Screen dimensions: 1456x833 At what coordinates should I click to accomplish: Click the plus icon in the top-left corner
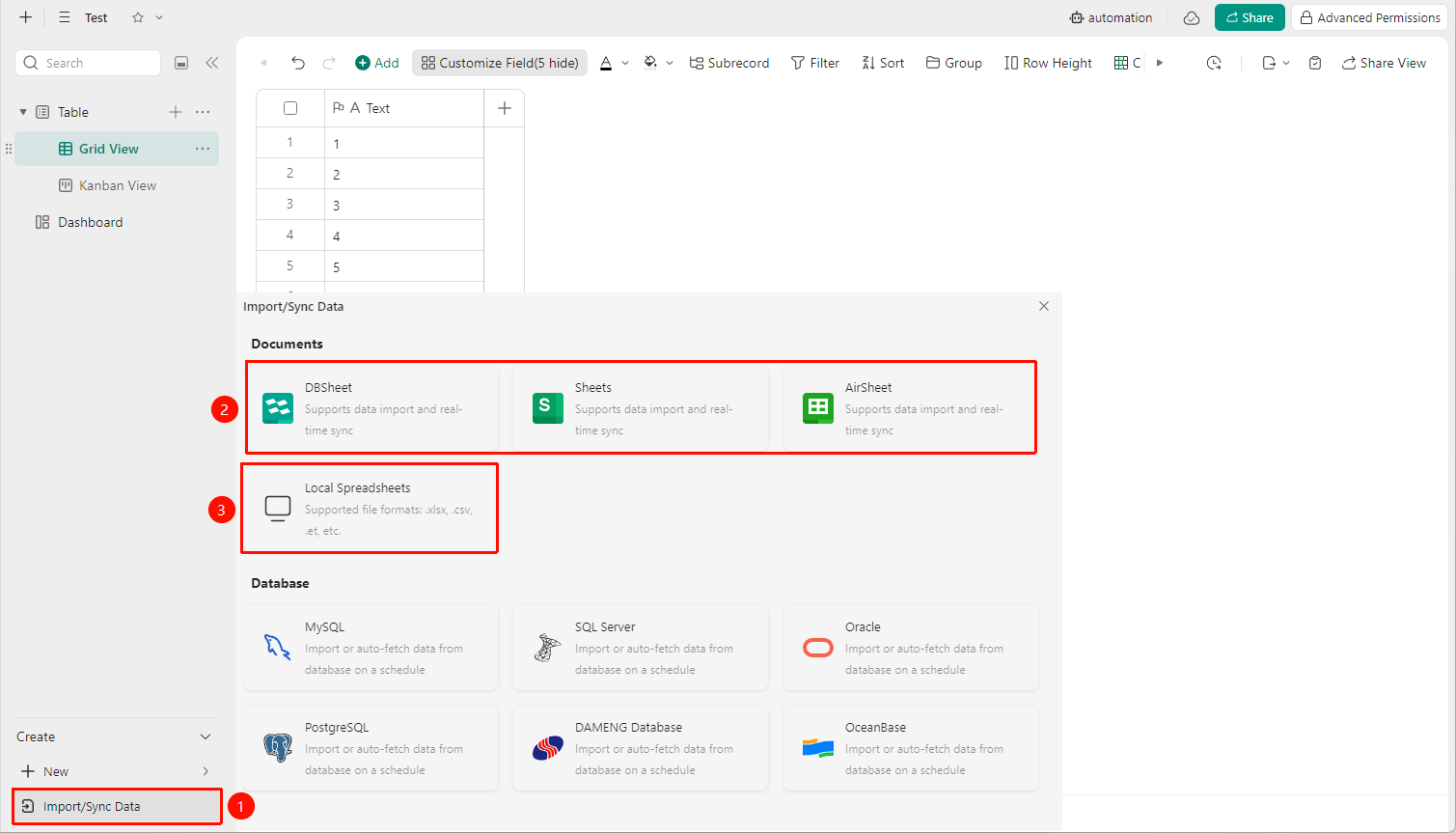[x=25, y=17]
